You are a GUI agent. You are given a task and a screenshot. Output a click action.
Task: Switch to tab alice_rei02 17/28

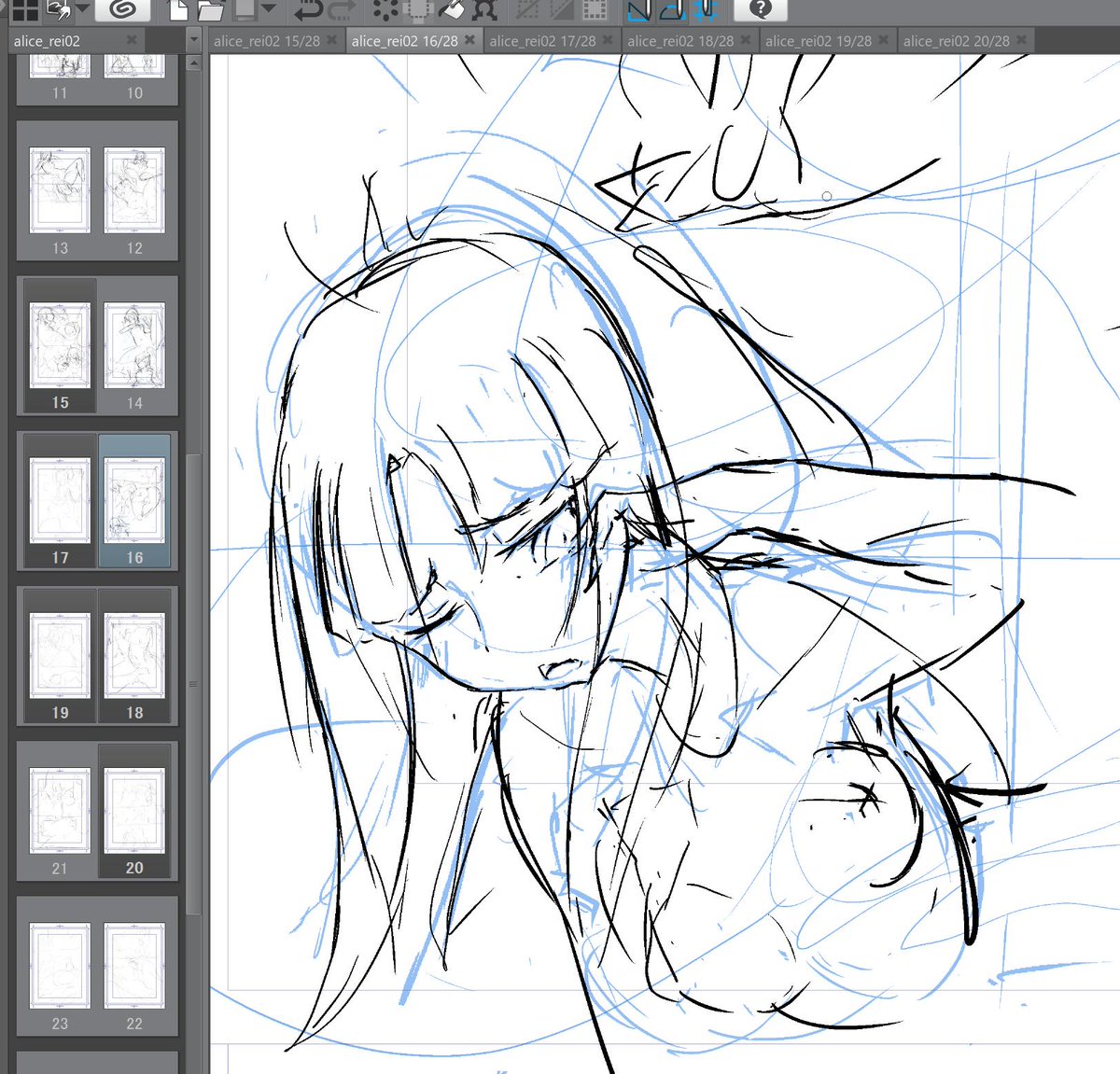point(542,41)
